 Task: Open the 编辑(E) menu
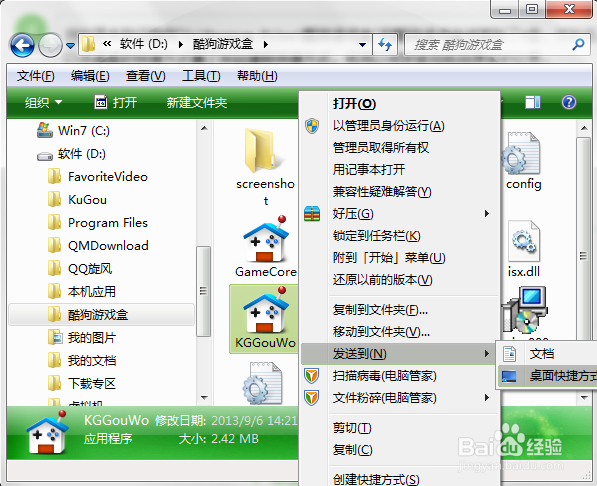[90, 76]
